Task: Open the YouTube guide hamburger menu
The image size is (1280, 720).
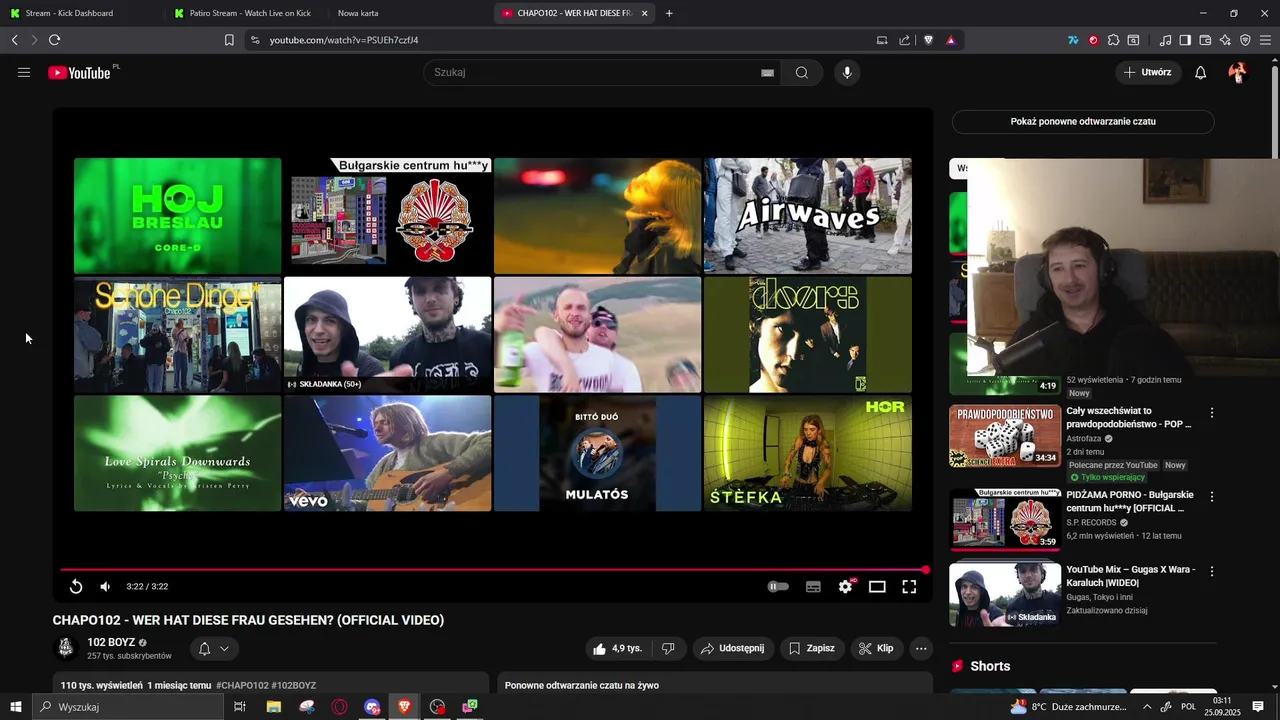Action: (x=24, y=72)
